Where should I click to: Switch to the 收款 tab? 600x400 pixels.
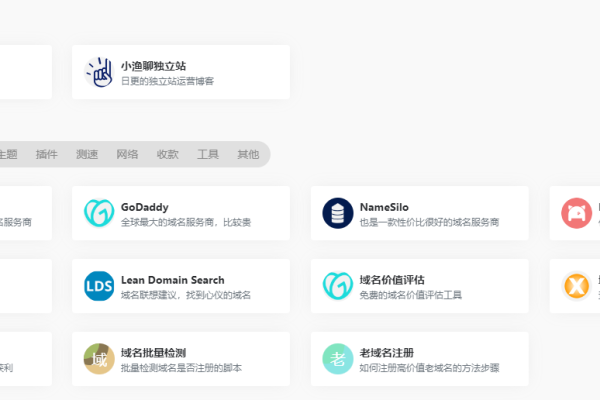(168, 154)
